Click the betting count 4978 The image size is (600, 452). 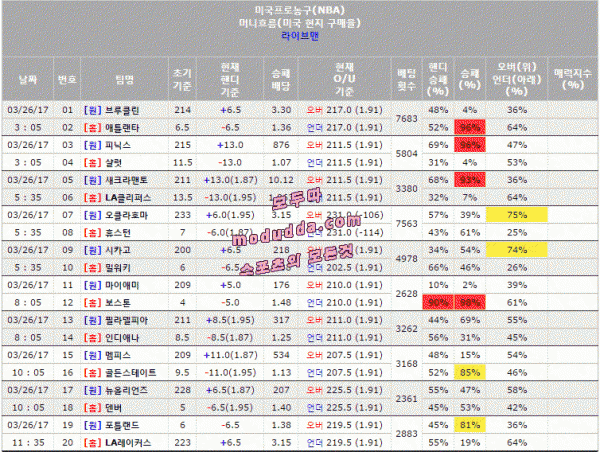point(406,259)
